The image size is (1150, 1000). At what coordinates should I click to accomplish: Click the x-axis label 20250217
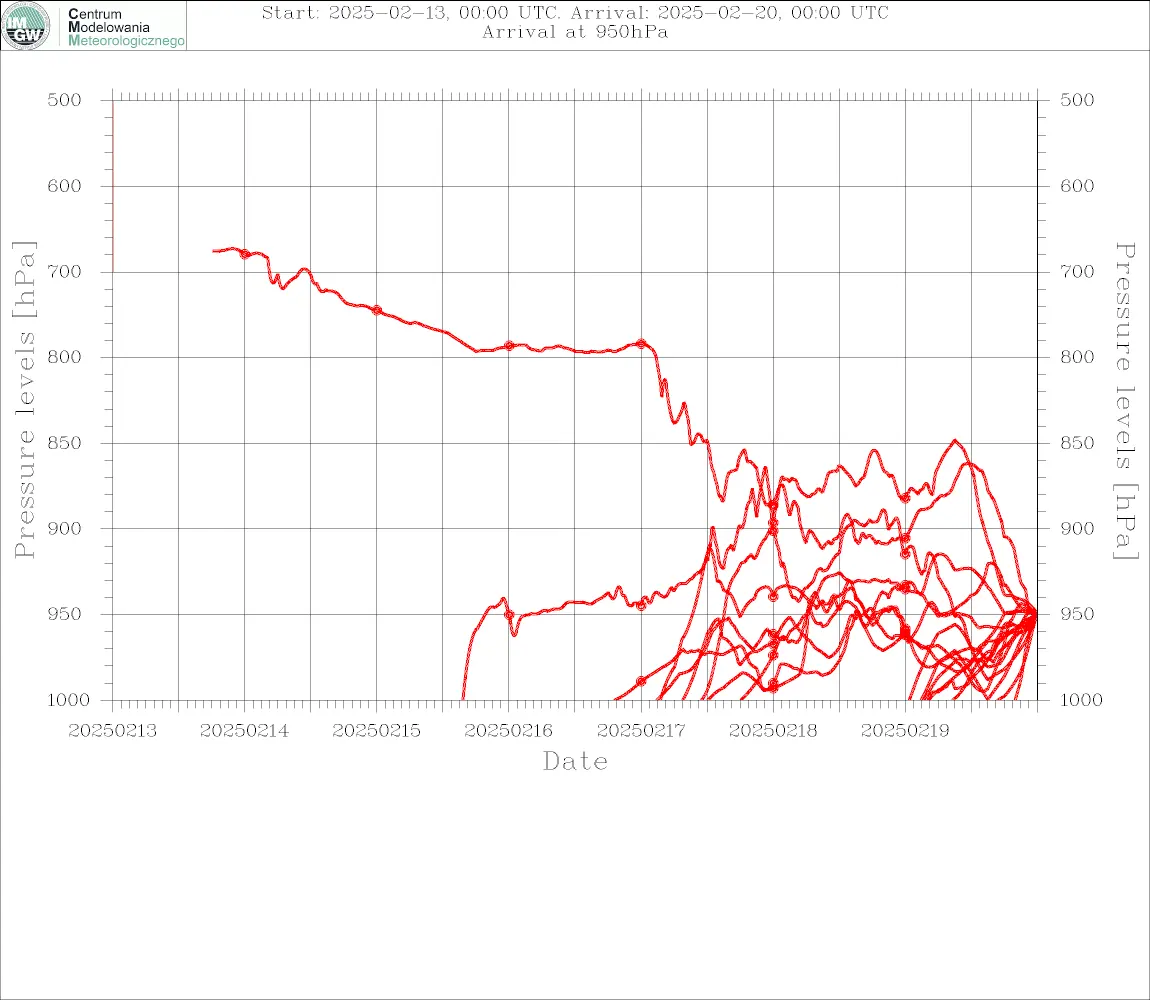(641, 731)
